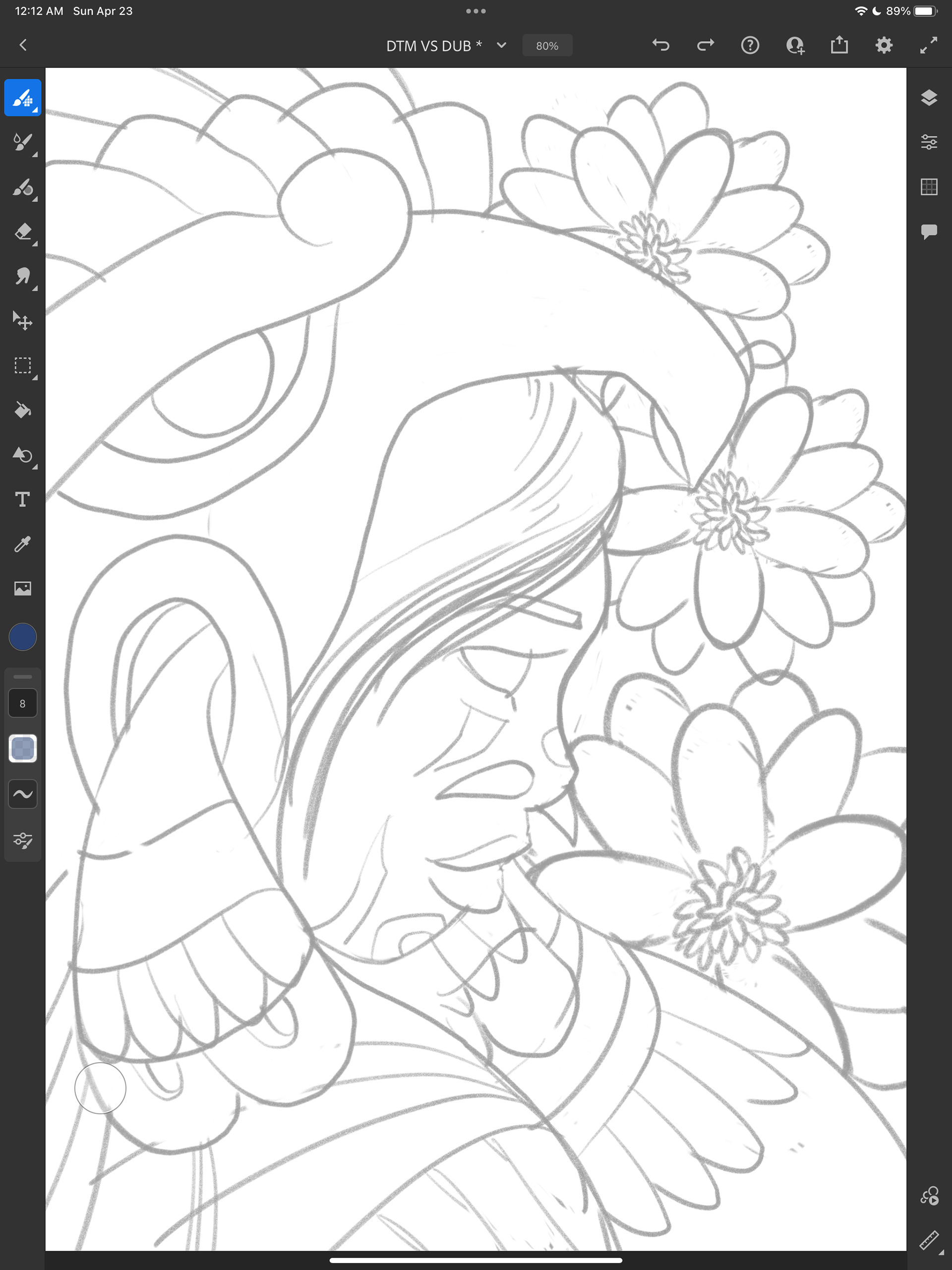Show the Layers panel

click(x=929, y=98)
